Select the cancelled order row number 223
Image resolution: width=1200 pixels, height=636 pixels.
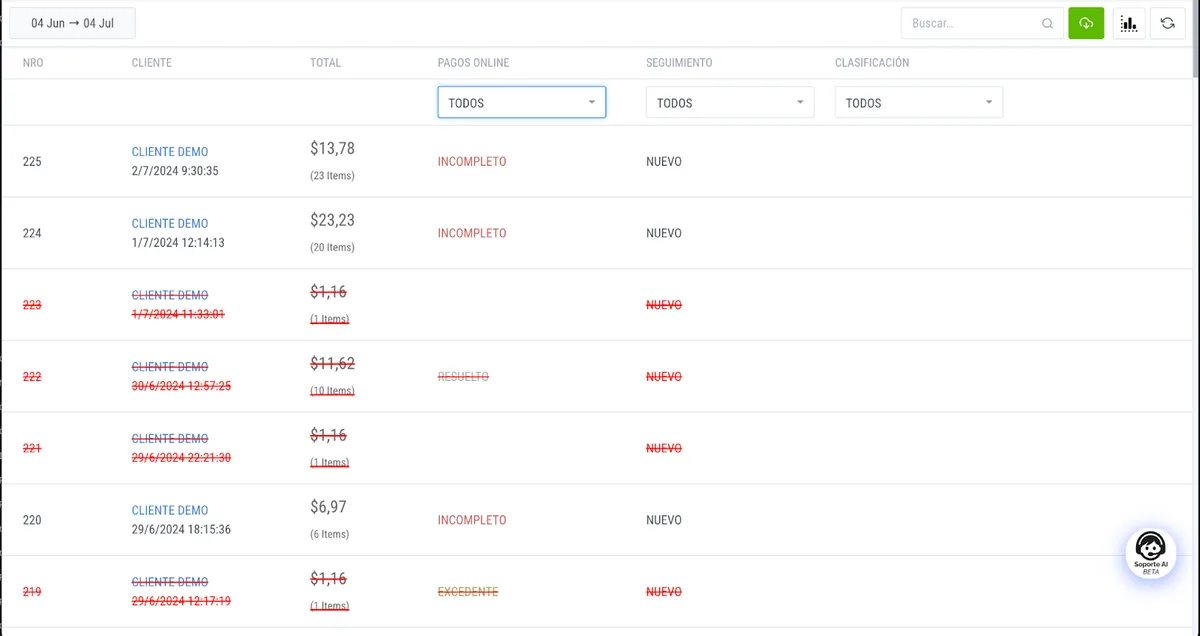(x=32, y=305)
